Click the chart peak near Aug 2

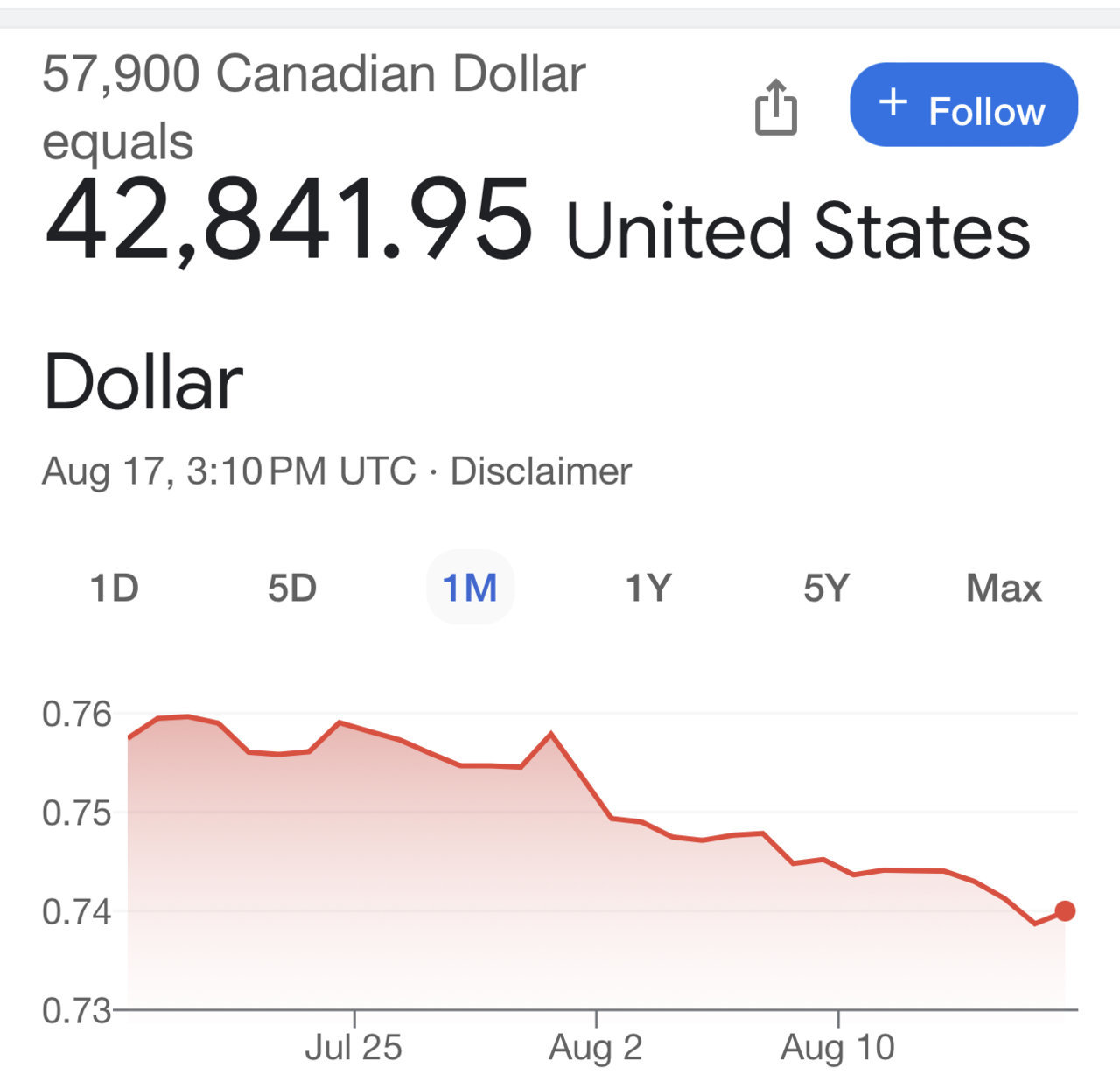pos(550,733)
